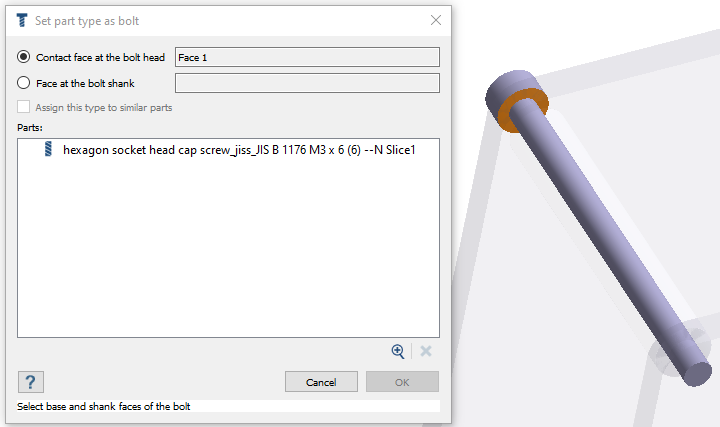Click the OK button
720x427 pixels.
point(402,382)
